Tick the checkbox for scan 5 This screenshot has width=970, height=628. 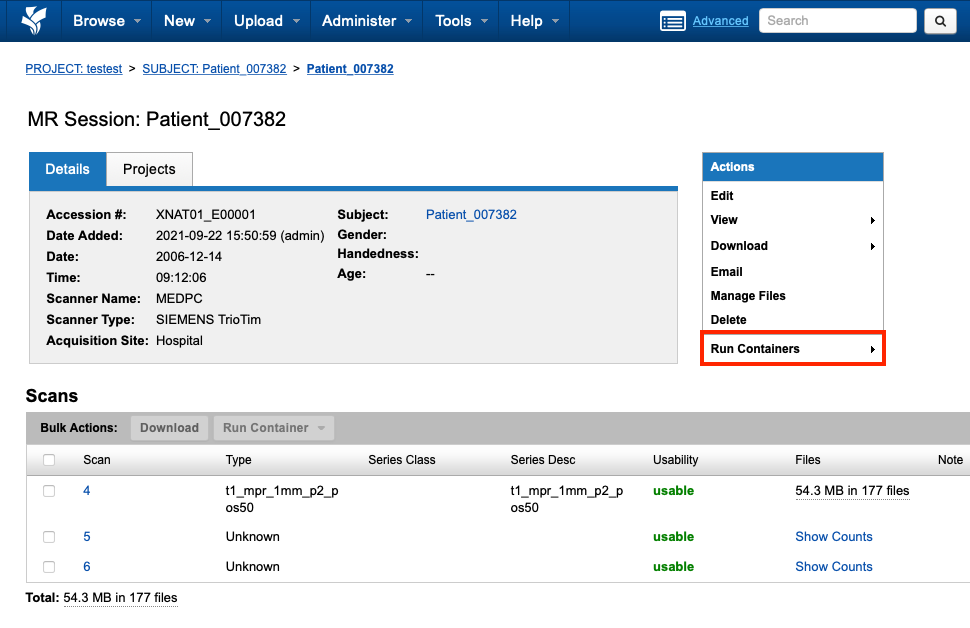tap(49, 537)
